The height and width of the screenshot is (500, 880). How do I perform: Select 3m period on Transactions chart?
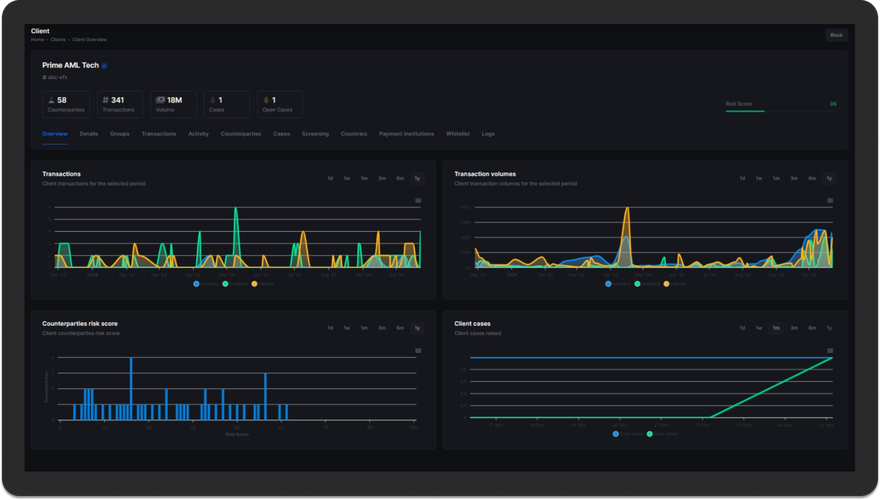(382, 178)
